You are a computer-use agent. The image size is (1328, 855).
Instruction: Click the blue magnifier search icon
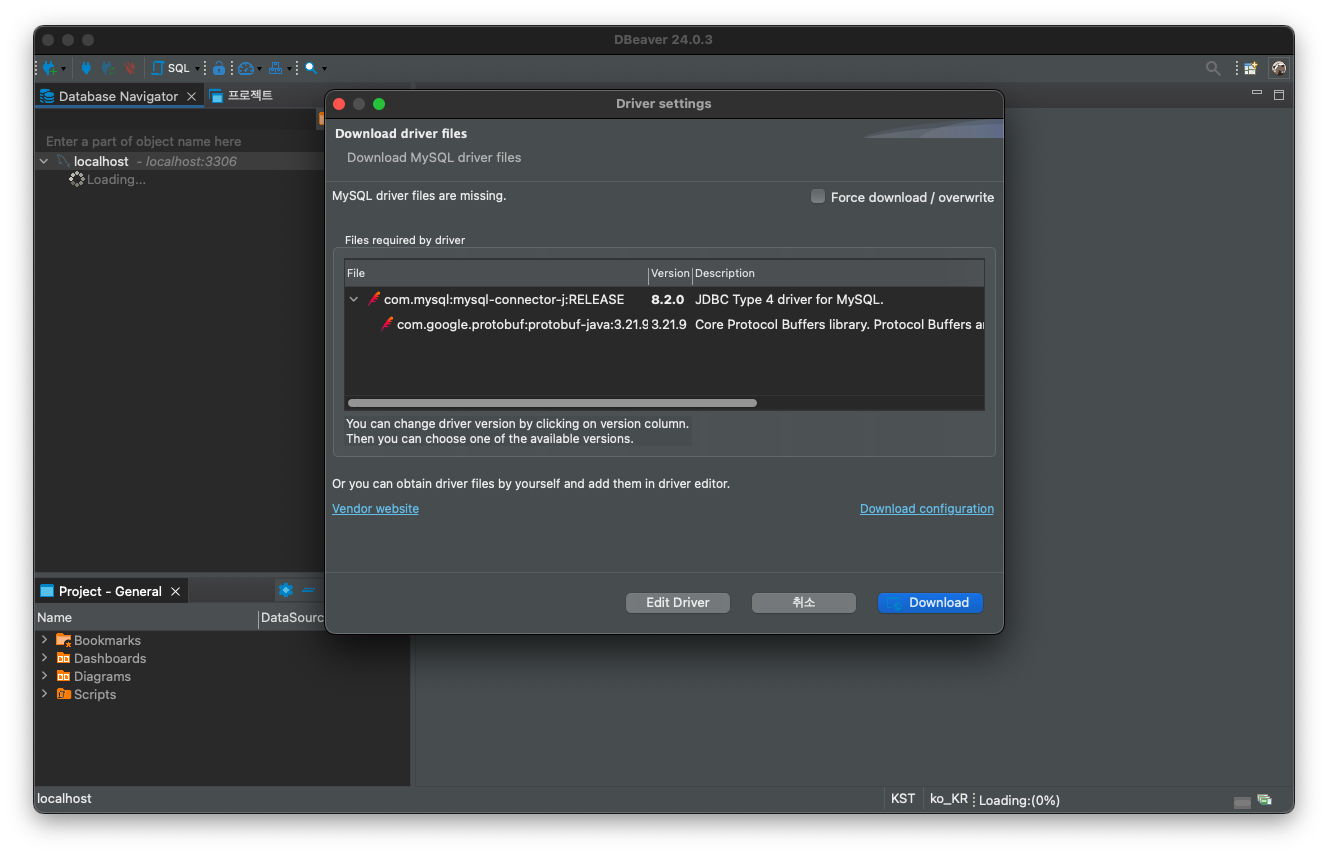[311, 68]
